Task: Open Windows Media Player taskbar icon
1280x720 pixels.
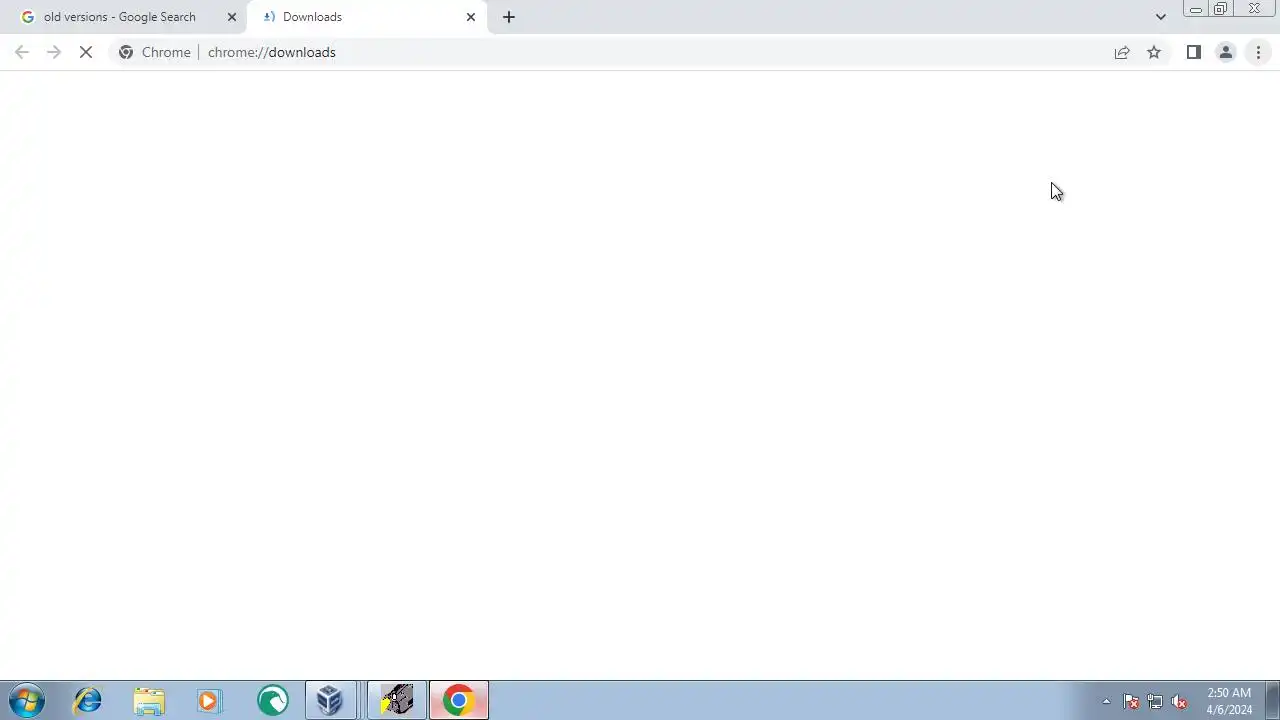Action: [208, 700]
